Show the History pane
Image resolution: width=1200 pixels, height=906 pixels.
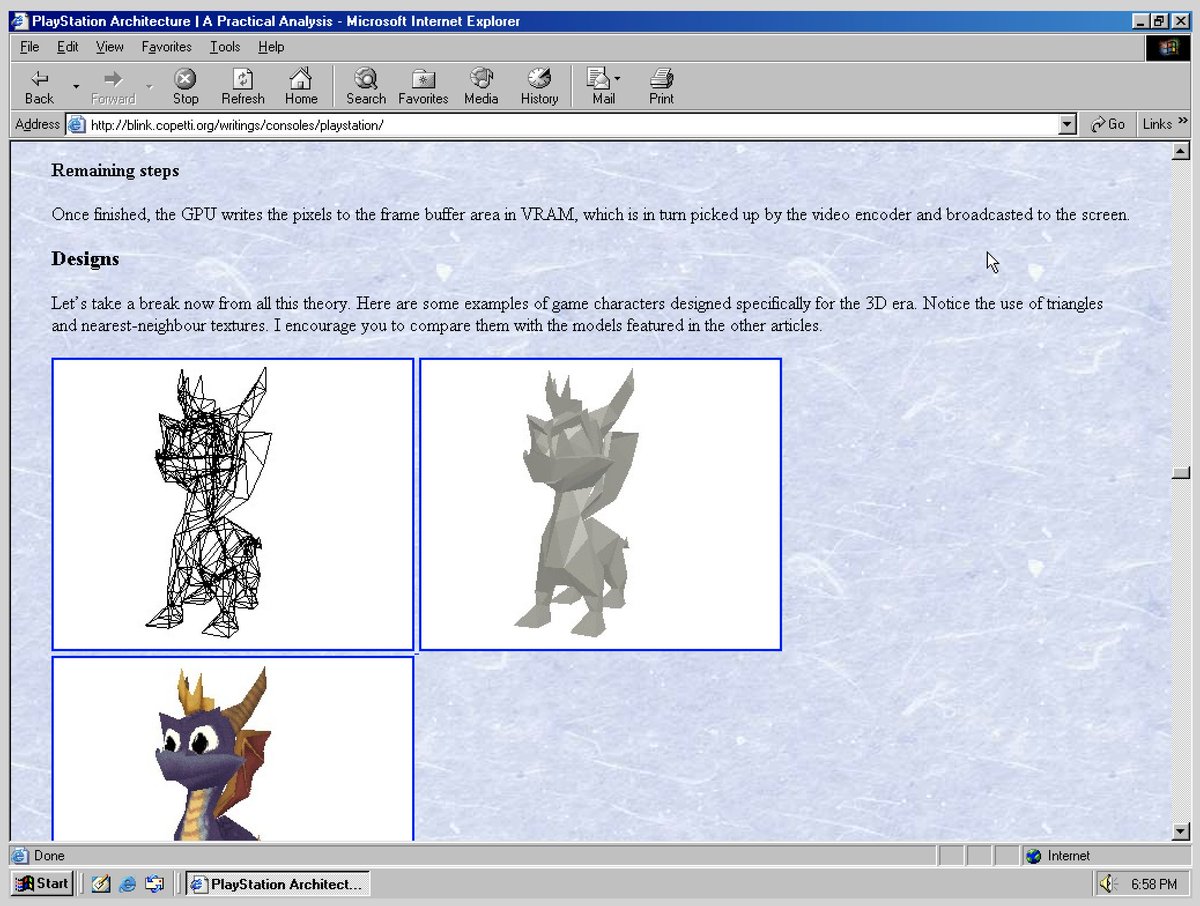click(539, 87)
